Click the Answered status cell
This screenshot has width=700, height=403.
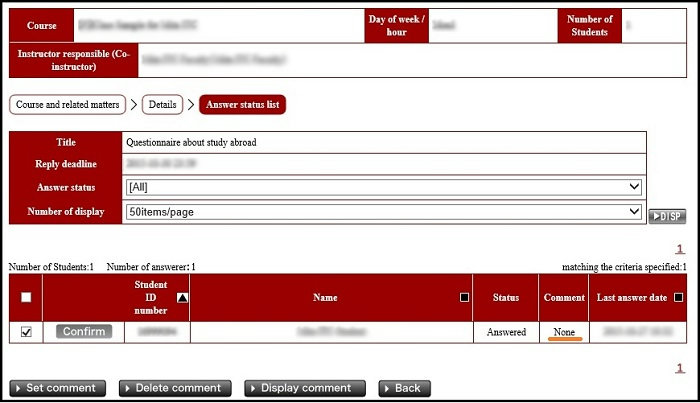(506, 332)
